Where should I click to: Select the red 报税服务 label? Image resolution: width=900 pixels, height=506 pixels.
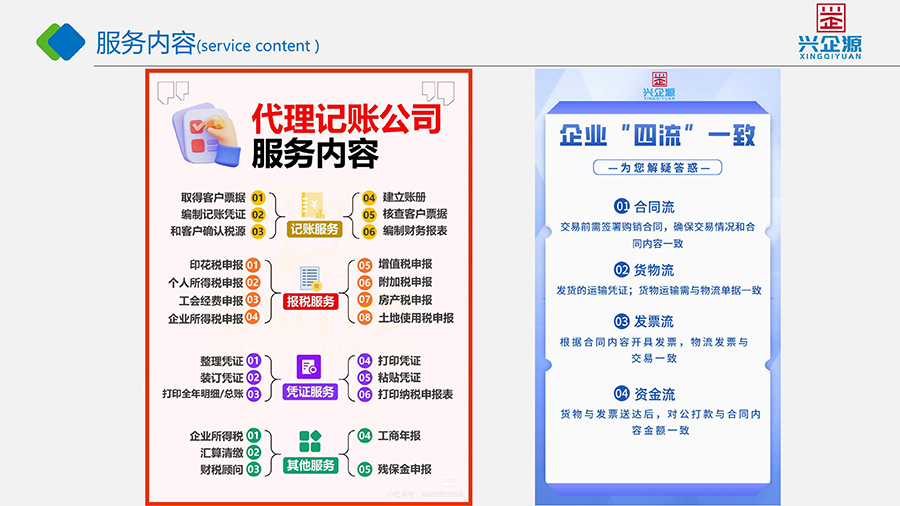[x=310, y=301]
